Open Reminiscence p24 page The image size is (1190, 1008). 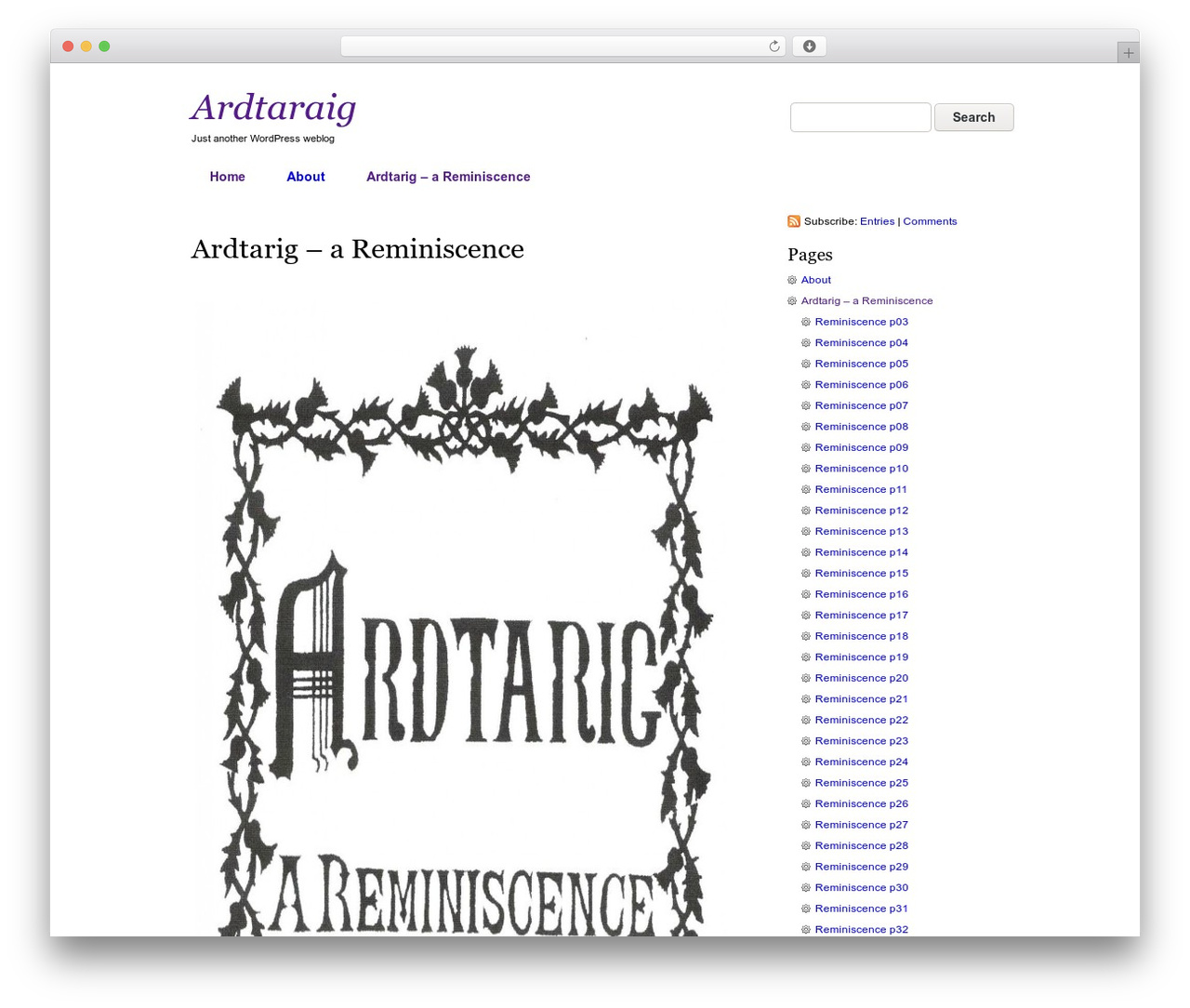point(861,762)
